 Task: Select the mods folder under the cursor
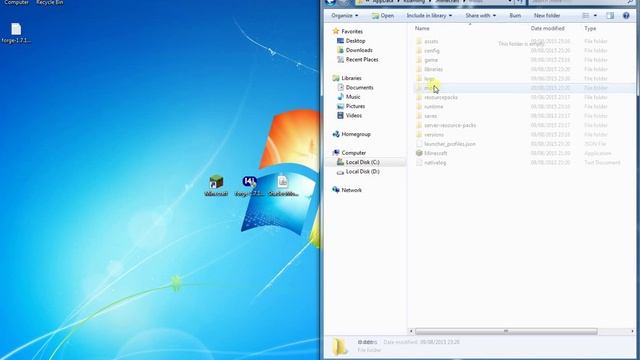point(524,88)
